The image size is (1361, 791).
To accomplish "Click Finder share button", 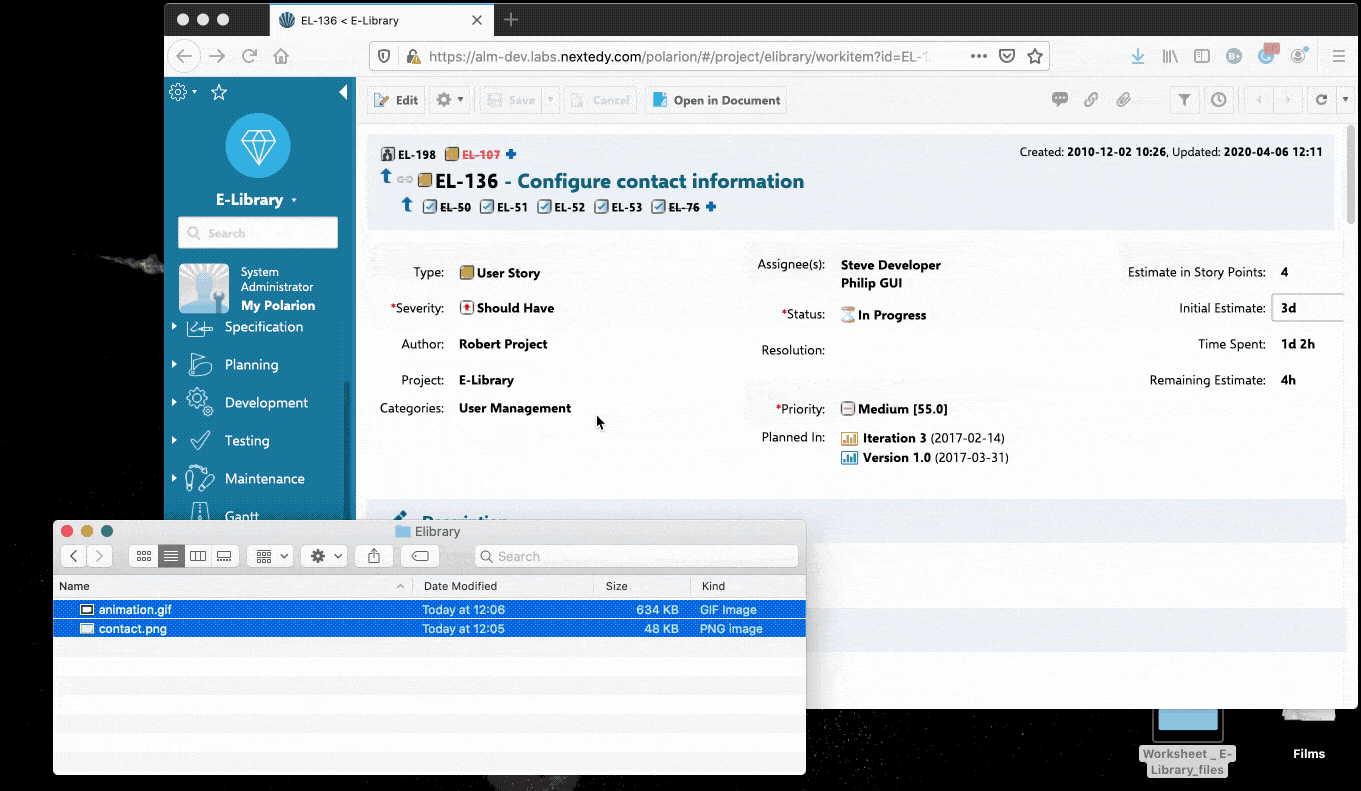I will point(374,556).
